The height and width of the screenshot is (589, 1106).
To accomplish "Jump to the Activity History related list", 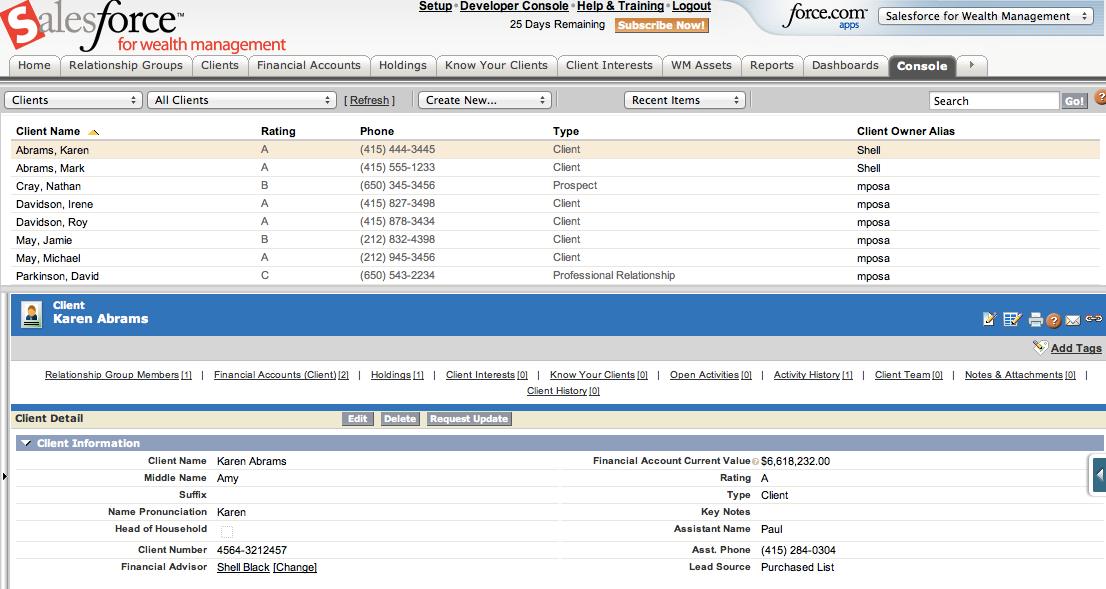I will pyautogui.click(x=813, y=375).
